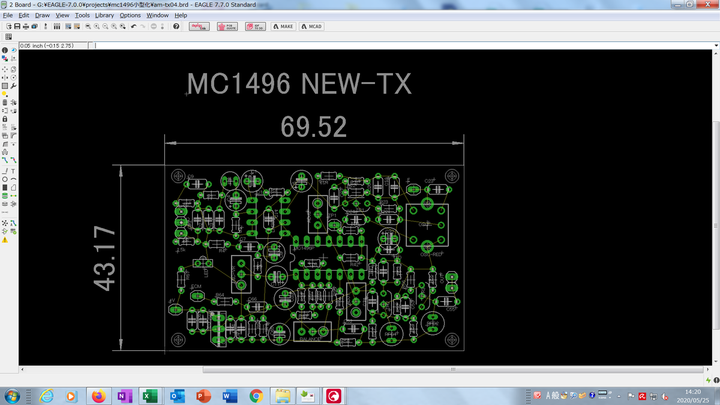Select the Route tool
The width and height of the screenshot is (720, 405).
click(x=5, y=160)
